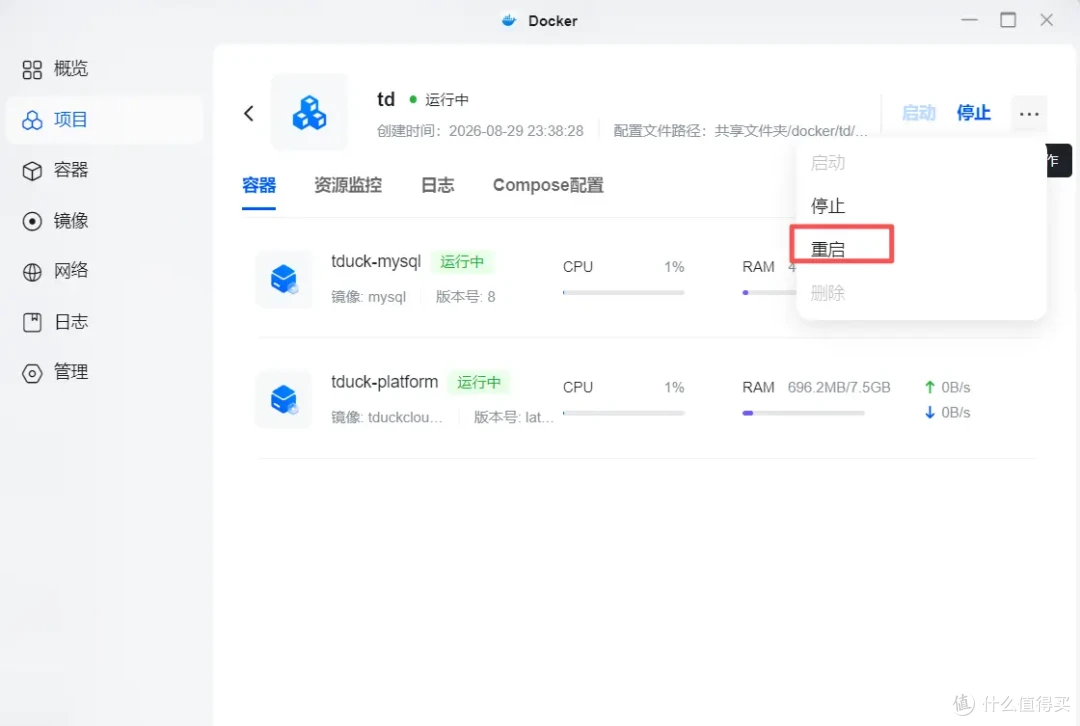Click the project 运行中 status next to td
The width and height of the screenshot is (1080, 726).
click(439, 100)
